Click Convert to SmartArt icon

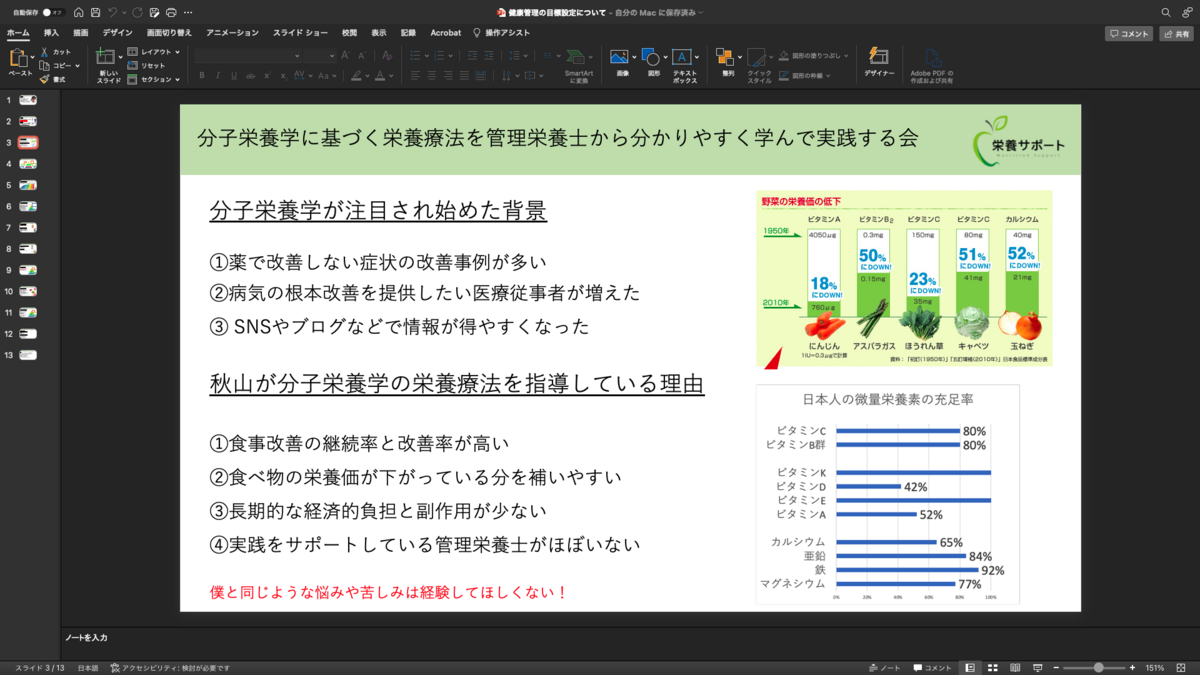coord(578,65)
